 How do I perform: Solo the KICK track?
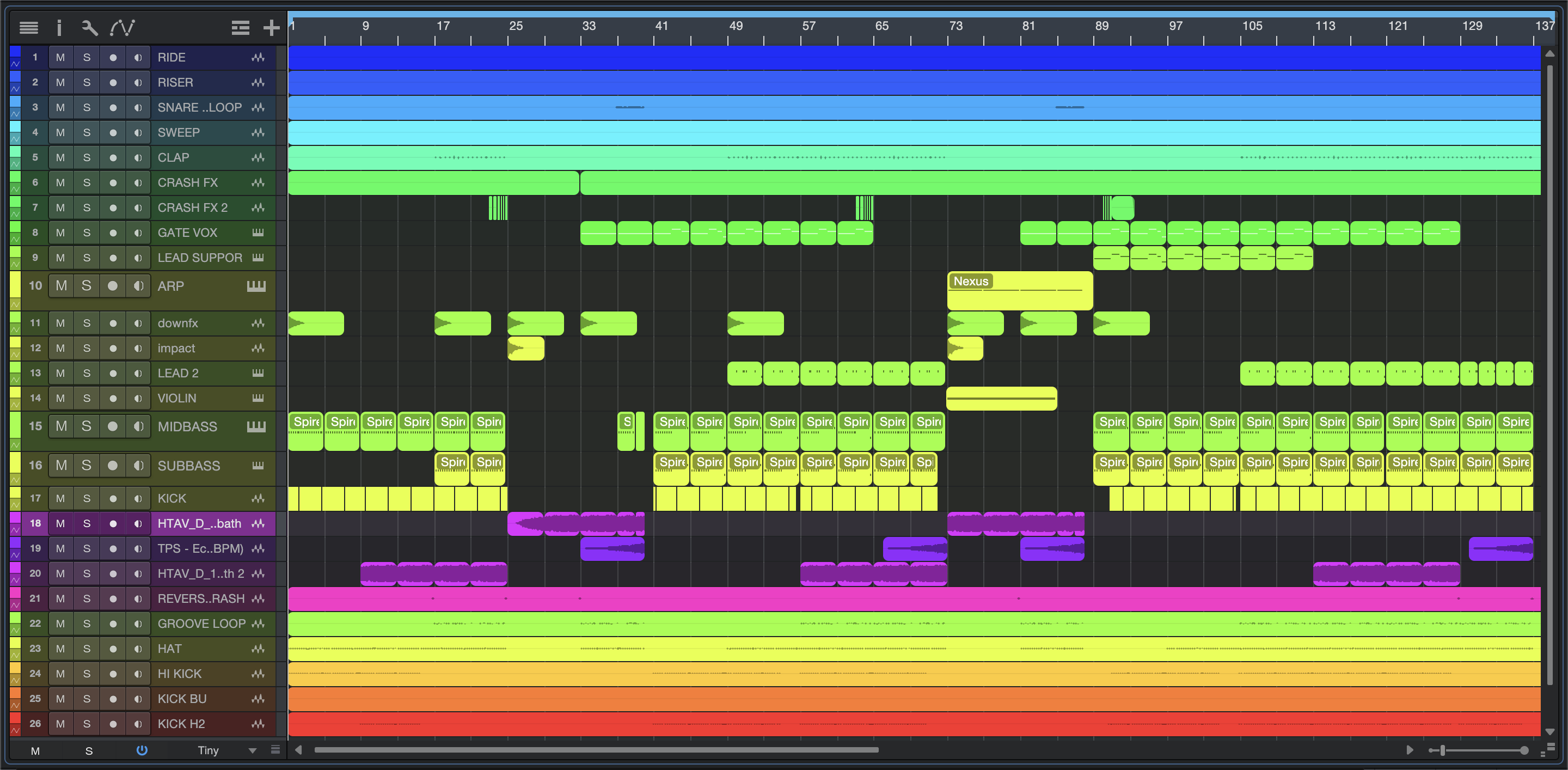pos(87,498)
